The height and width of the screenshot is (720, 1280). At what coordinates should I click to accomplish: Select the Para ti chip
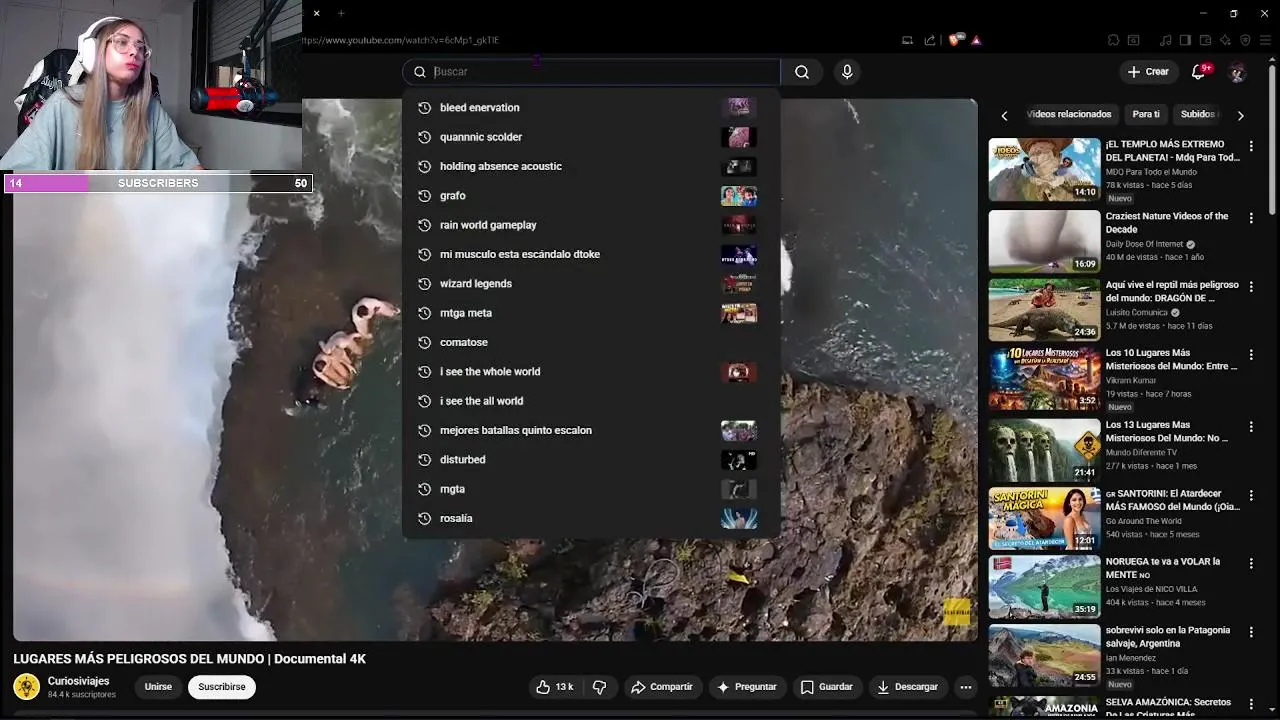pyautogui.click(x=1146, y=115)
